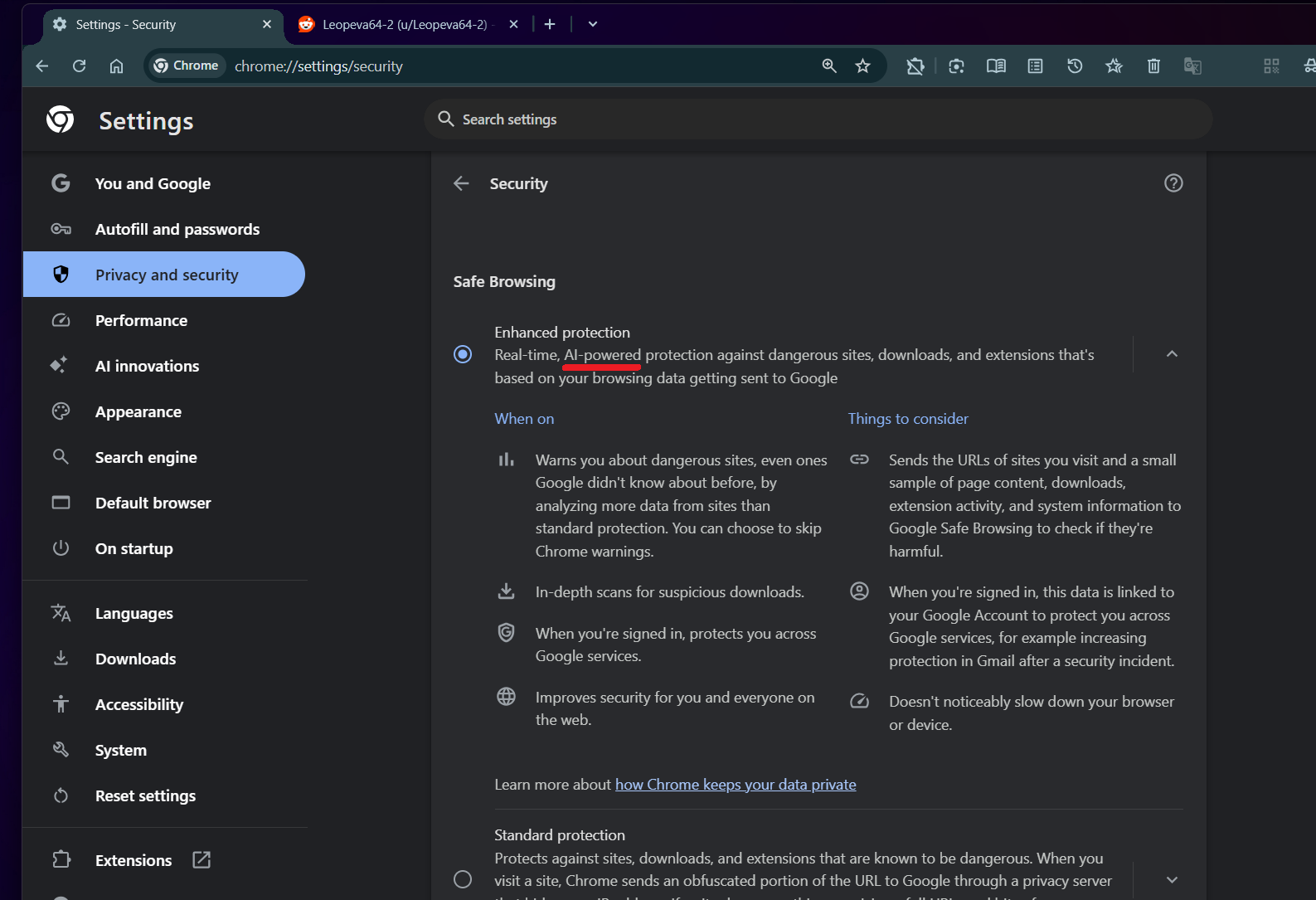The image size is (1316, 900).
Task: Open the bookmarks star toolbar icon
Action: pyautogui.click(x=1114, y=66)
